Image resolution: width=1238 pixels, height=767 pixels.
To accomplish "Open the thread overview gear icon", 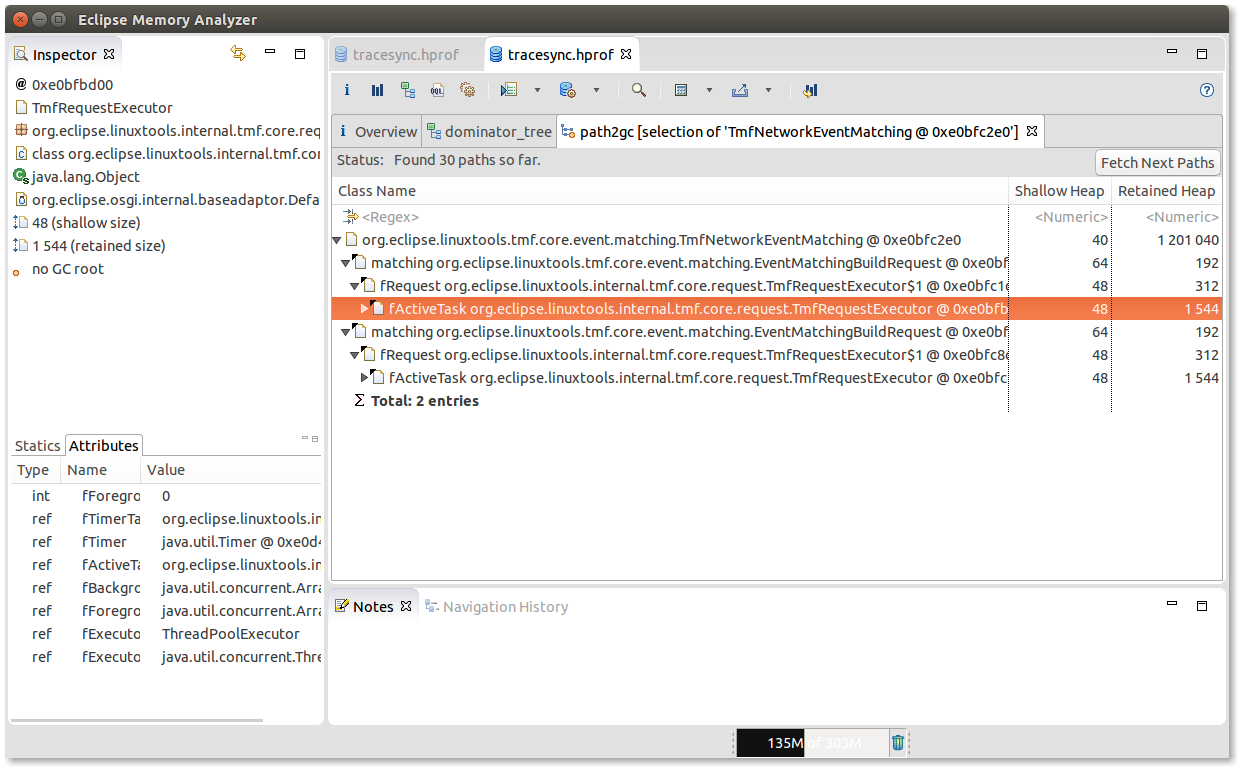I will click(467, 90).
